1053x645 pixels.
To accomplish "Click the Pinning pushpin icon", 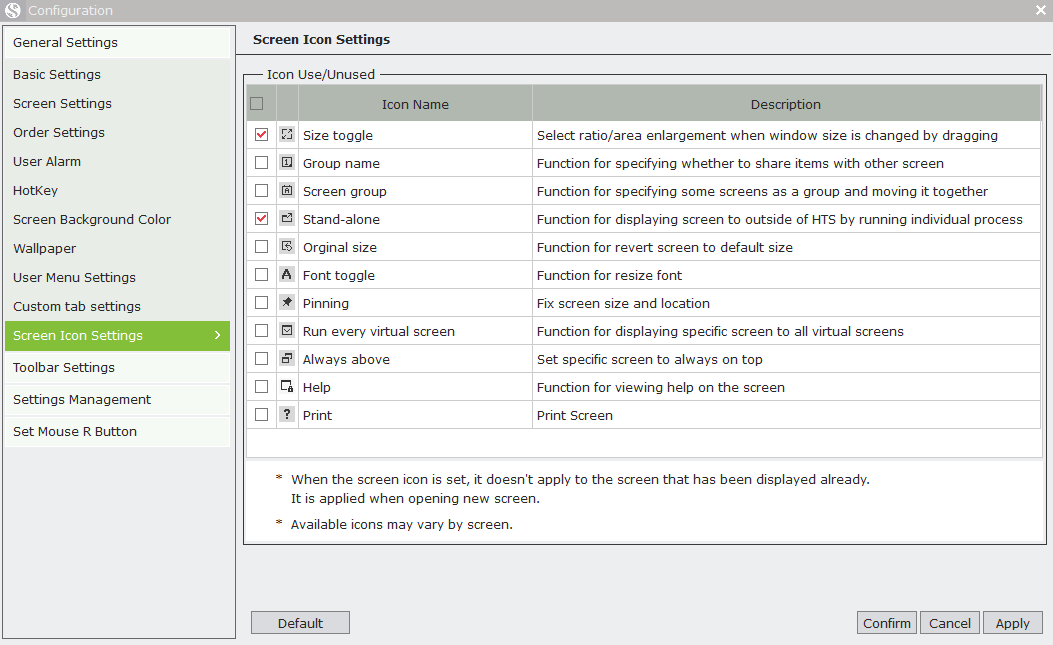I will [287, 302].
